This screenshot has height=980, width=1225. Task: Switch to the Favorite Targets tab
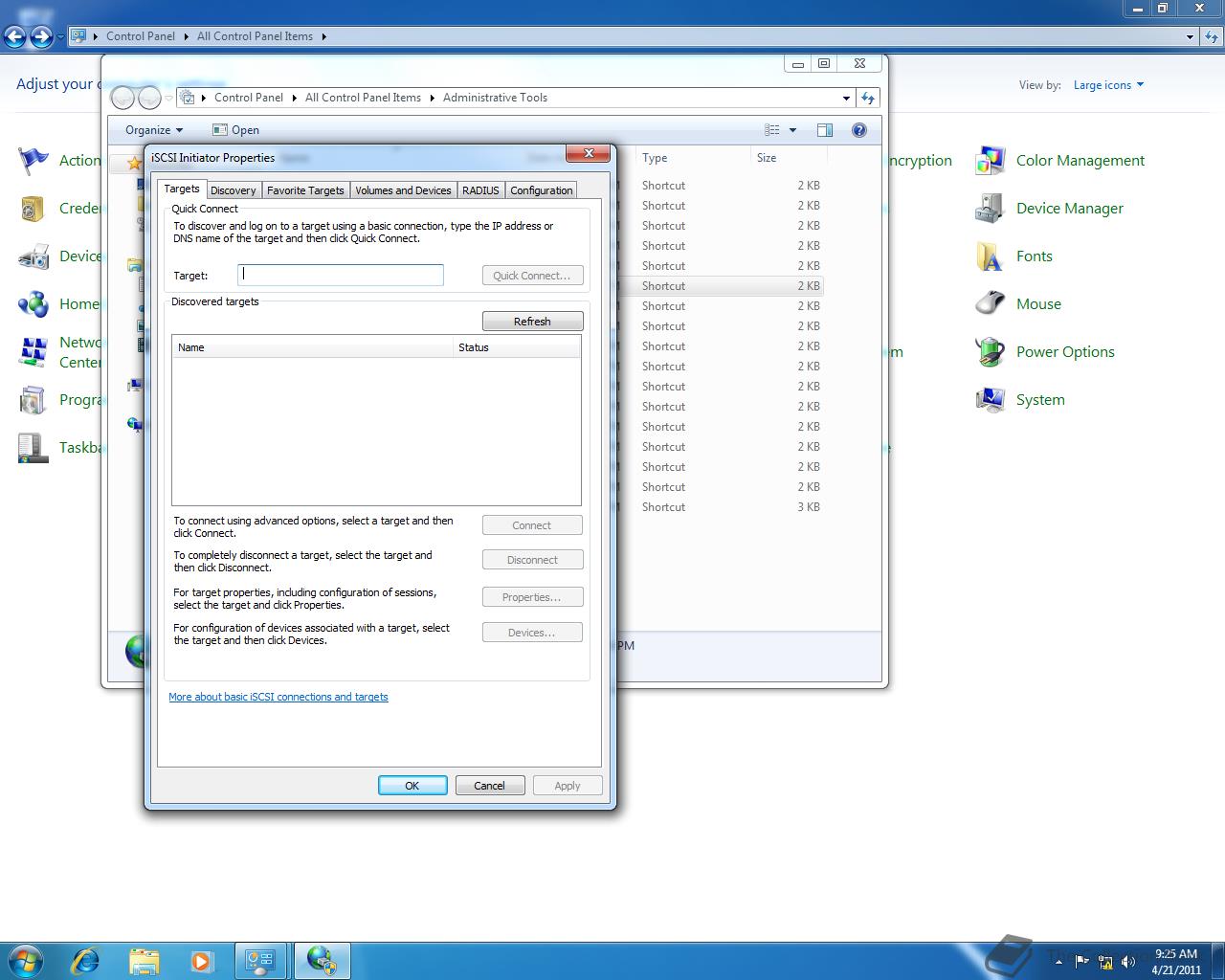[305, 190]
